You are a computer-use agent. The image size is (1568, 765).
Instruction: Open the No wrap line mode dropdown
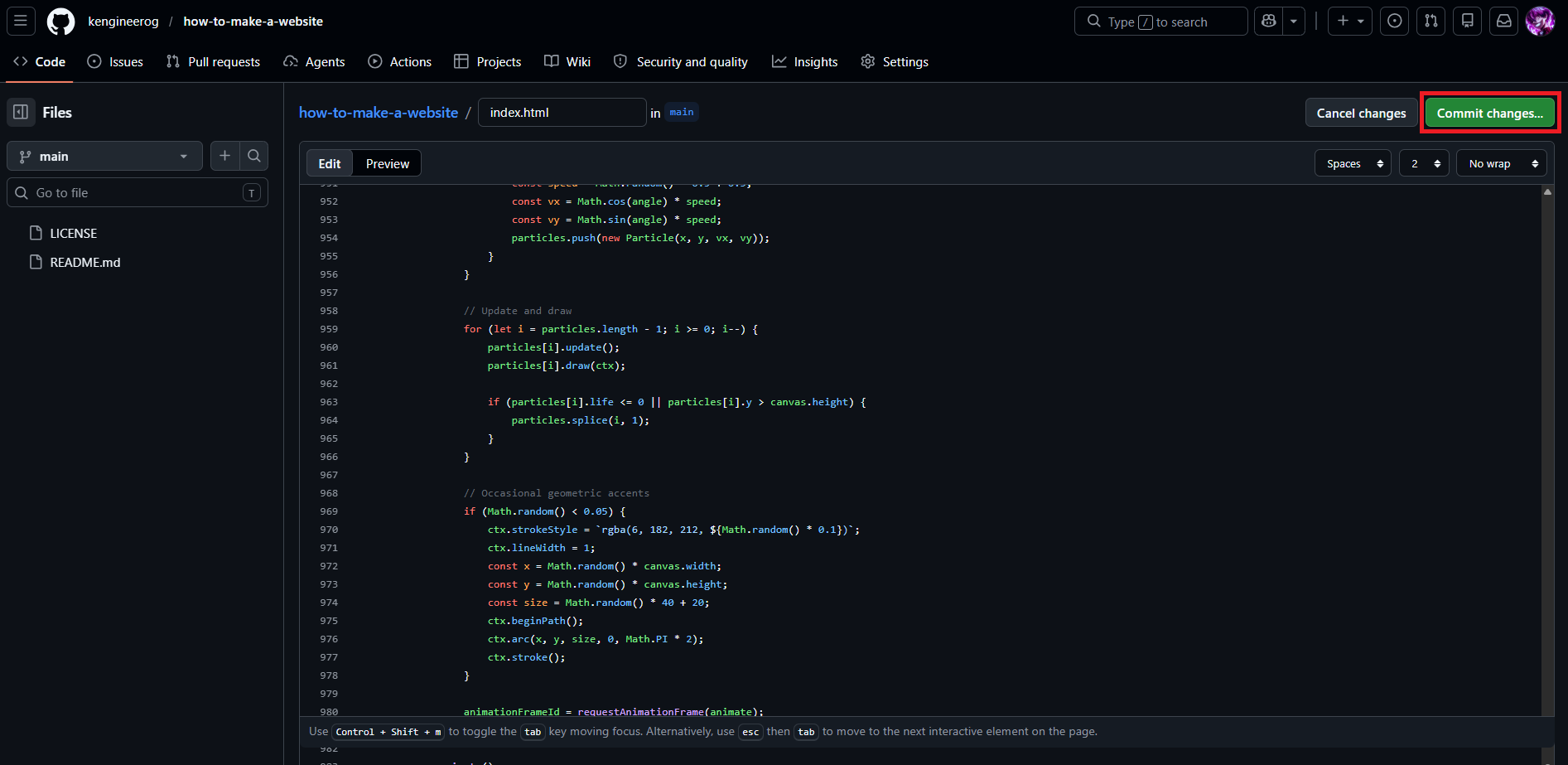pyautogui.click(x=1502, y=163)
